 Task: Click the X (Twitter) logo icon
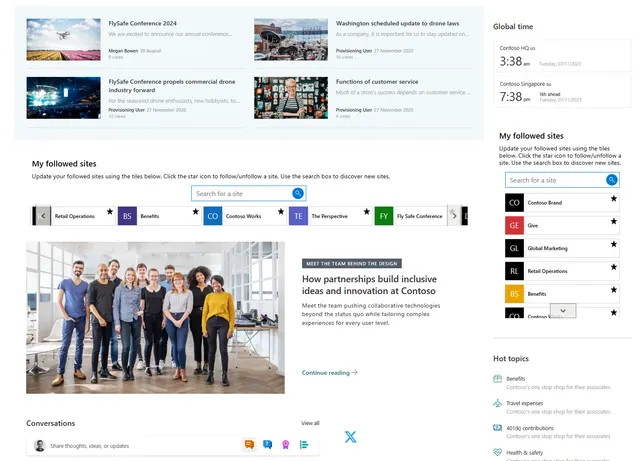click(x=350, y=437)
